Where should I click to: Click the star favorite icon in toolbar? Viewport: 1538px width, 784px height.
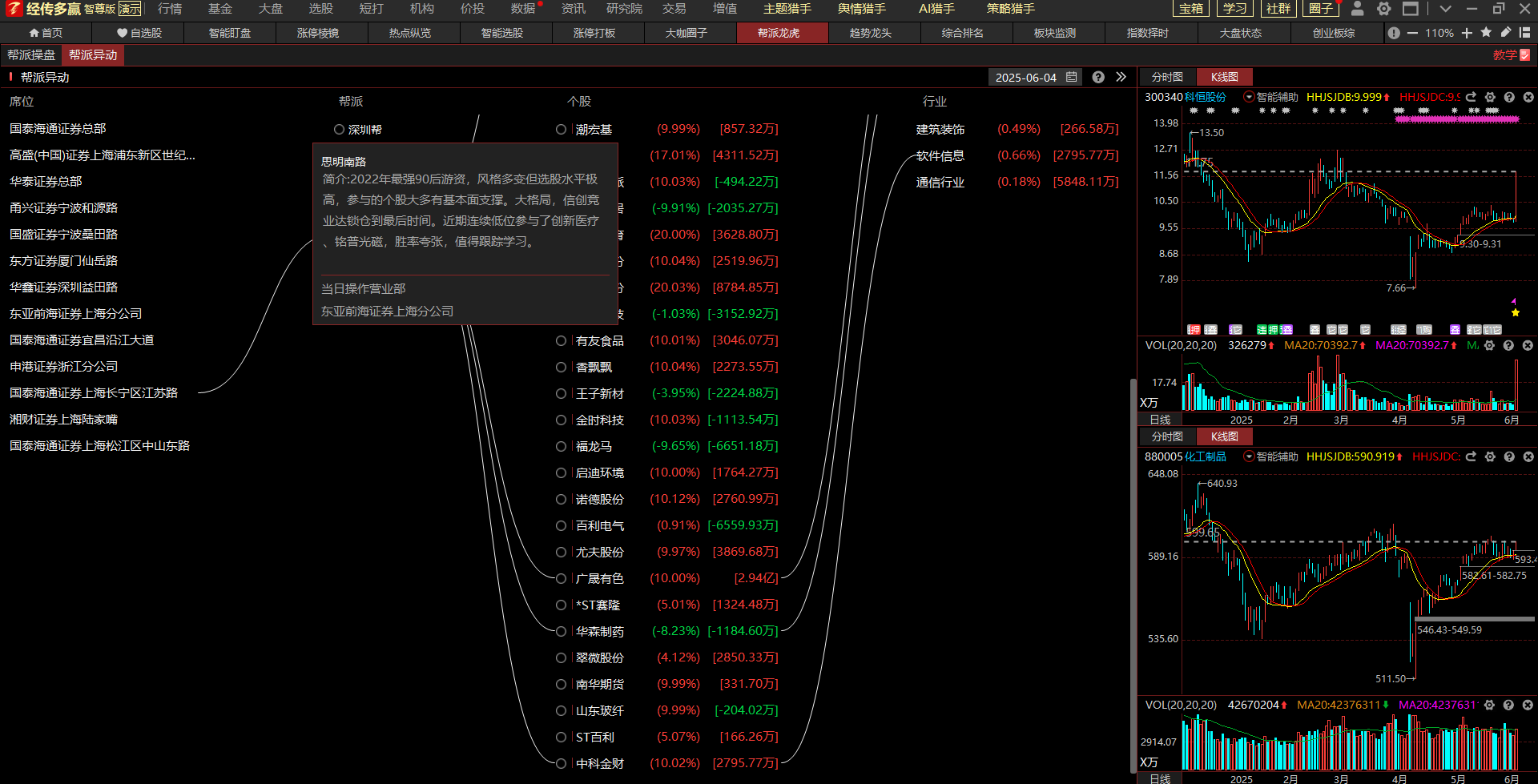click(1486, 32)
